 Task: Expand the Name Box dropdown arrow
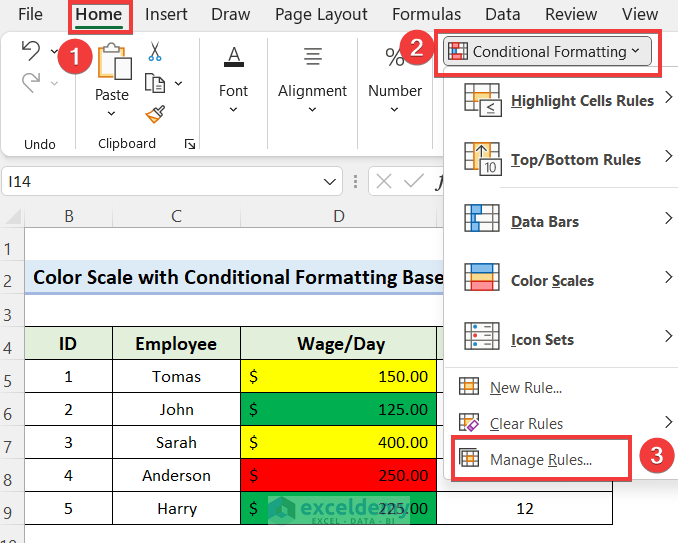(329, 182)
